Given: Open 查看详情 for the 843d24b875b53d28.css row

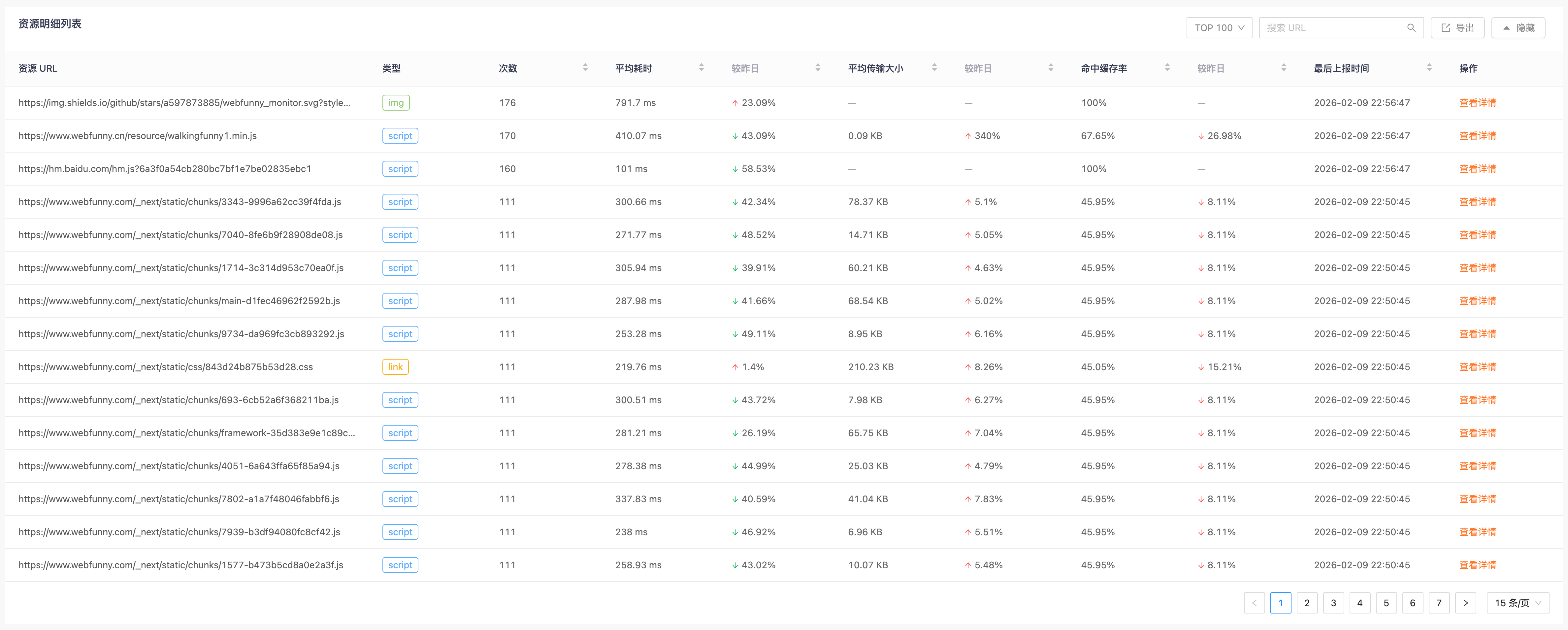Looking at the screenshot, I should [1477, 367].
